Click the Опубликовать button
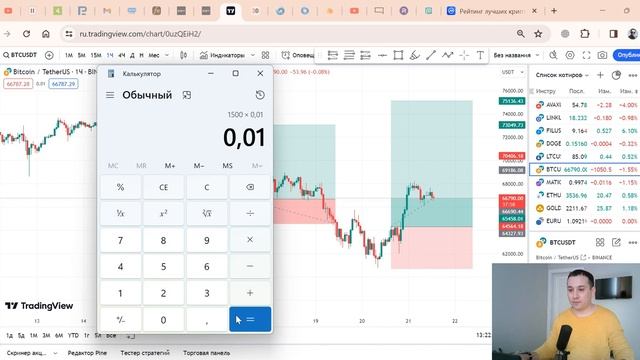The width and height of the screenshot is (640, 360). click(x=627, y=55)
